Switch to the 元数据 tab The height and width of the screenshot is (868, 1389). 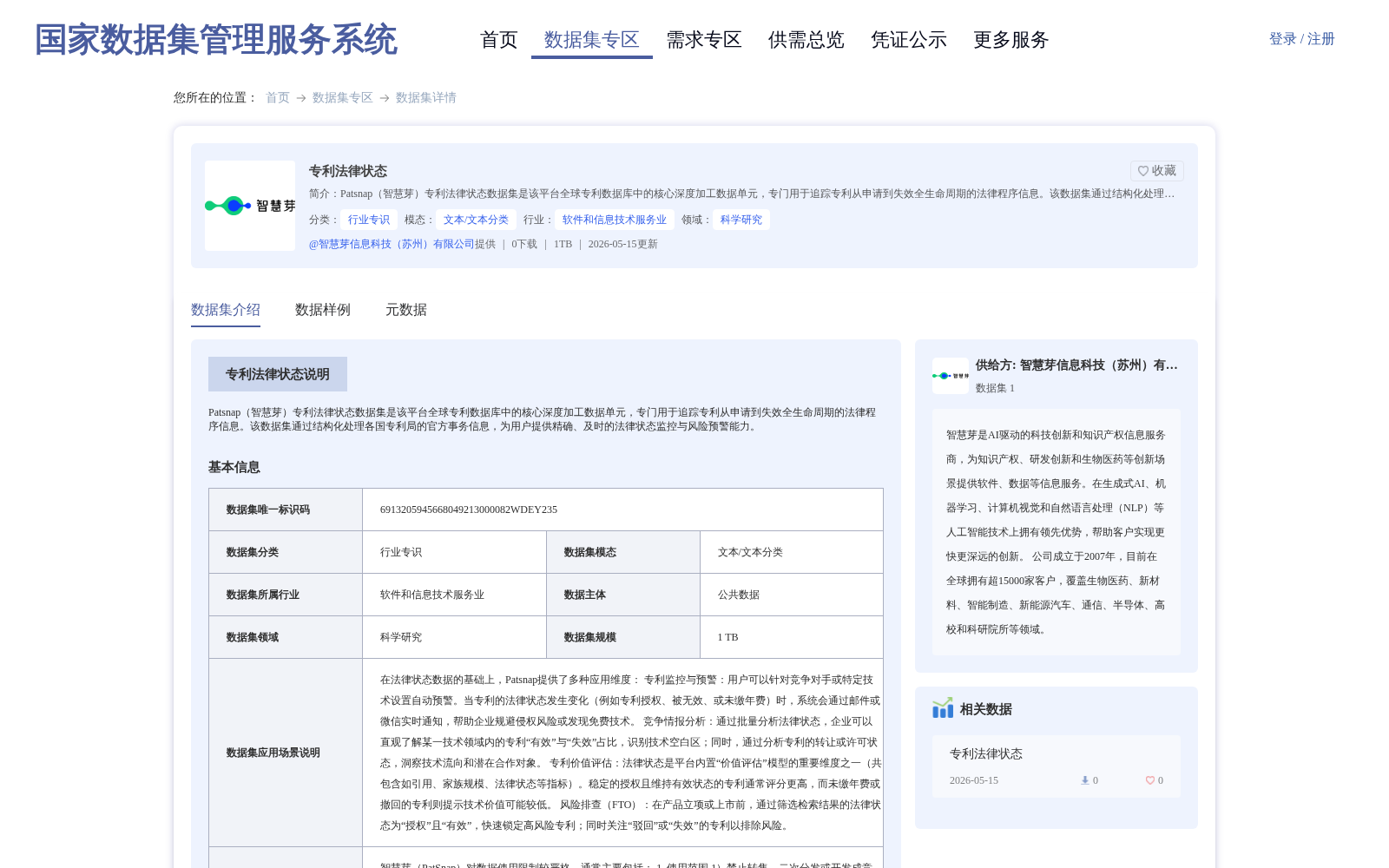coord(406,310)
